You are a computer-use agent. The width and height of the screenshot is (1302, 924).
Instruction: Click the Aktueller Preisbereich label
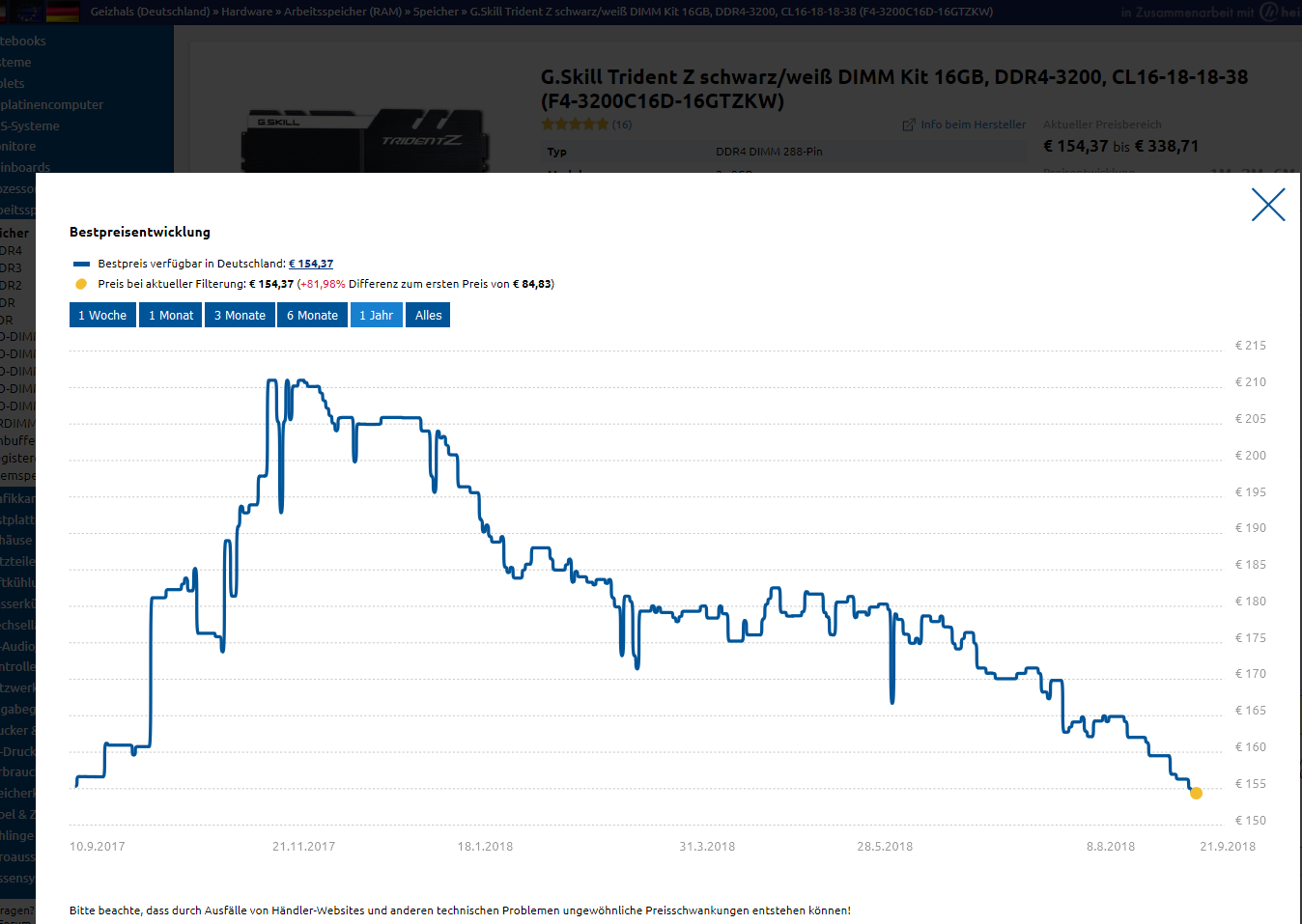point(1102,125)
